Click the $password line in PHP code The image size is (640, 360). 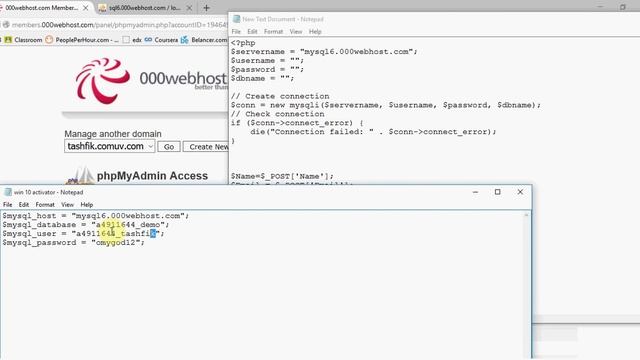pos(267,69)
